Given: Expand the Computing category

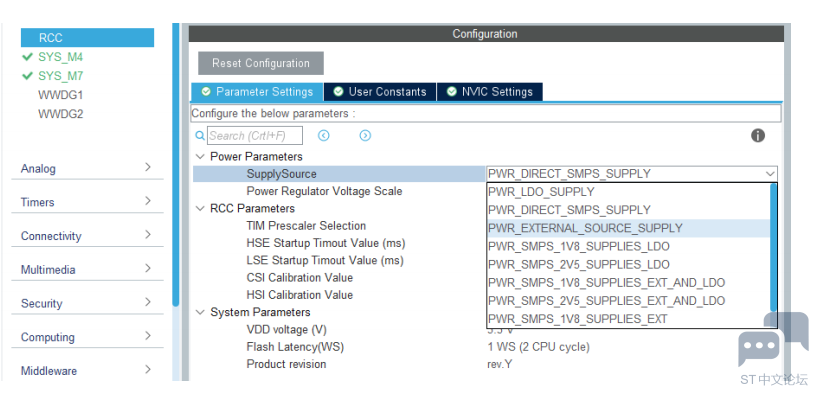Looking at the screenshot, I should point(87,337).
